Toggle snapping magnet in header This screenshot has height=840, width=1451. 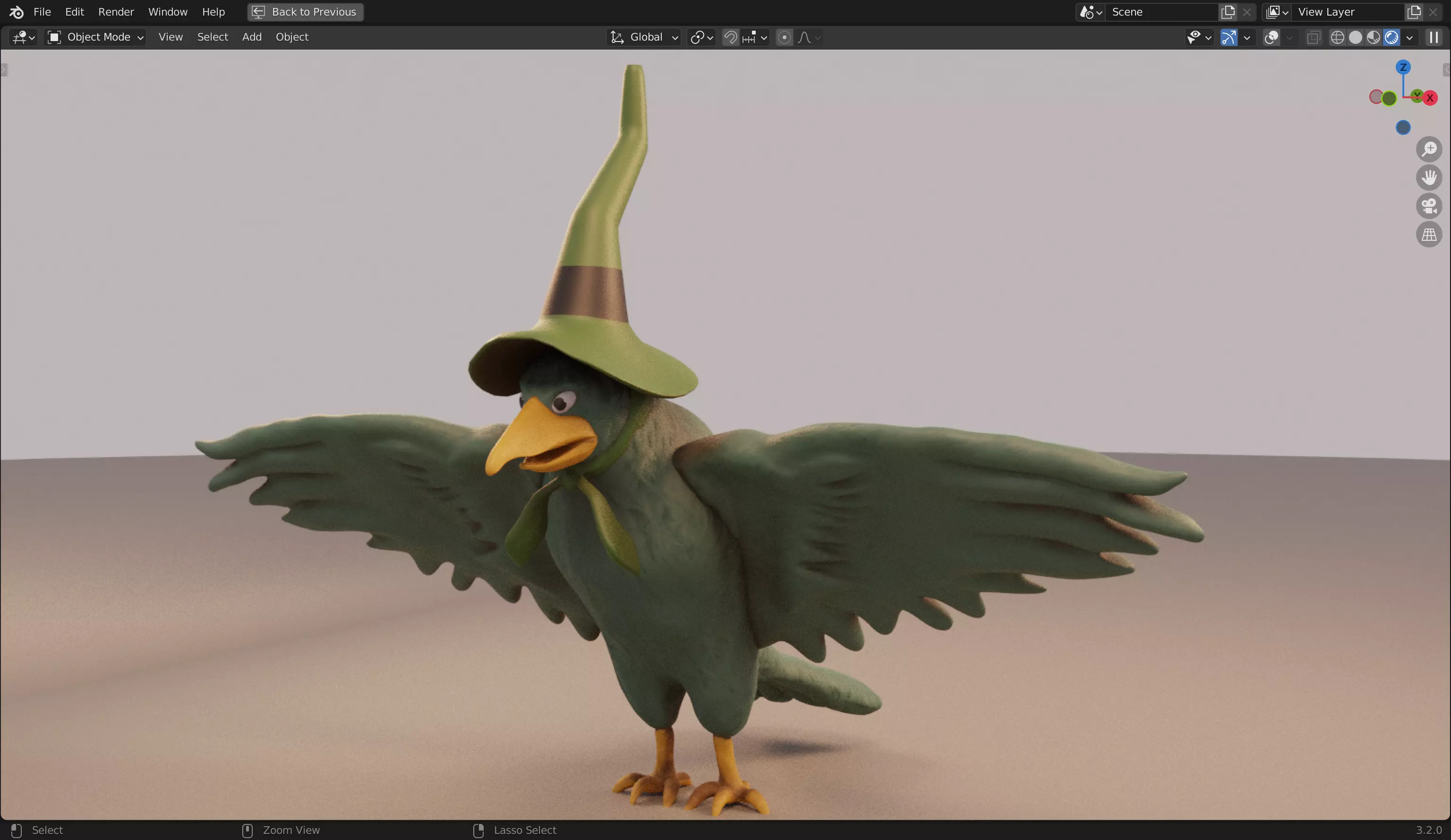point(730,37)
